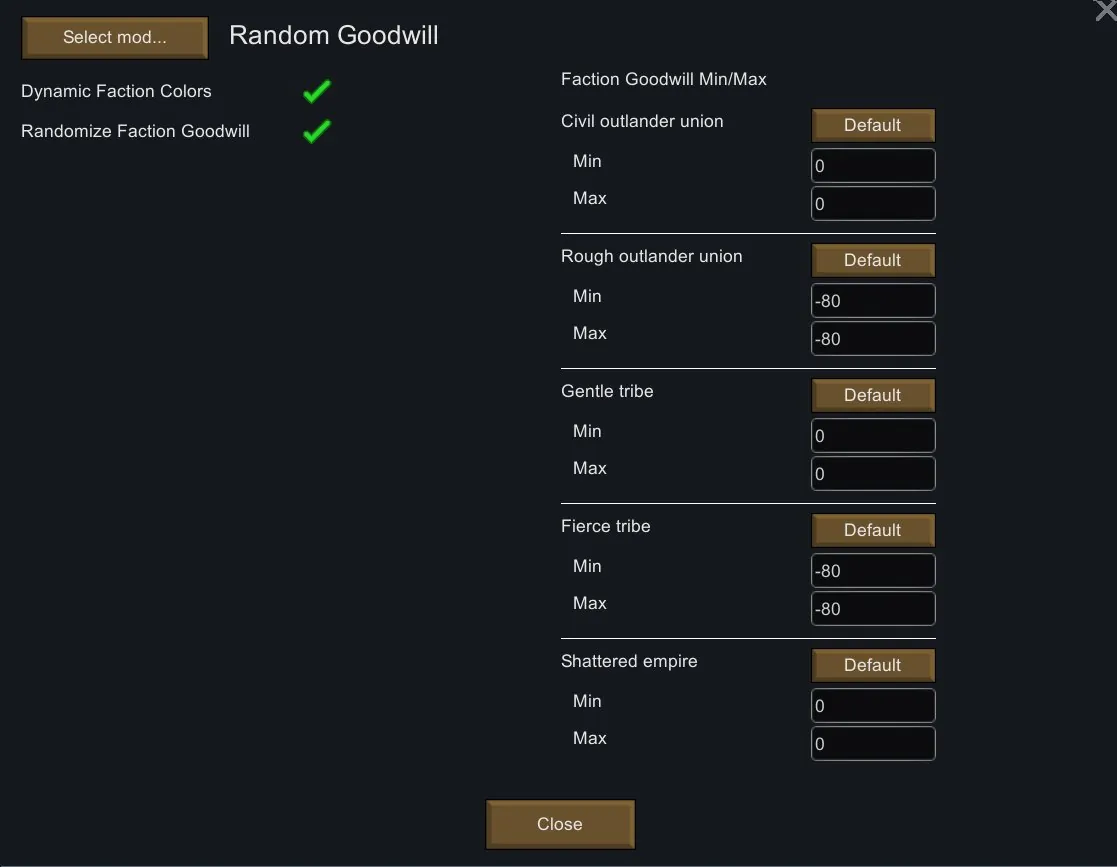Close the window with the X icon

[1105, 10]
